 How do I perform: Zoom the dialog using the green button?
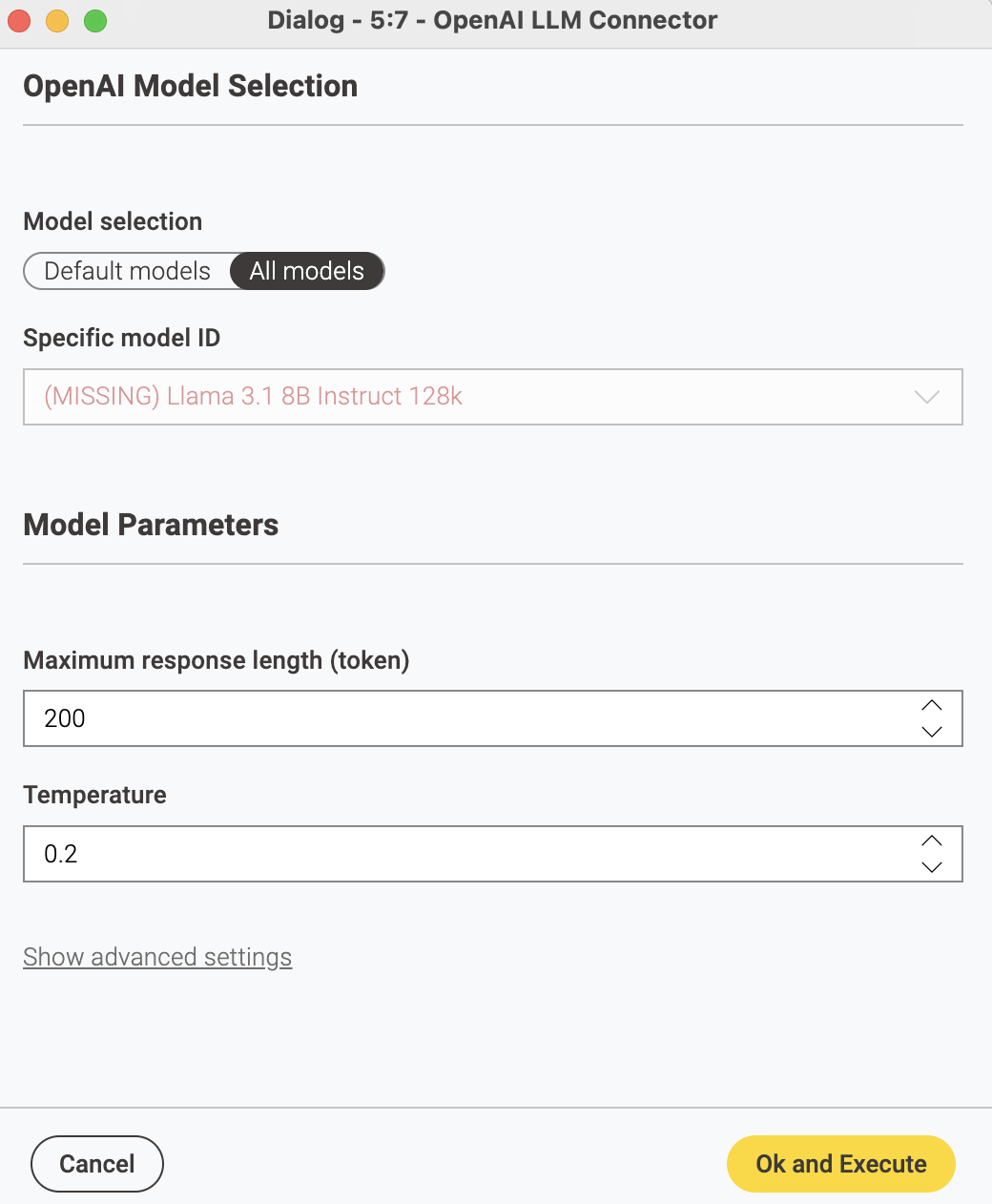point(95,20)
